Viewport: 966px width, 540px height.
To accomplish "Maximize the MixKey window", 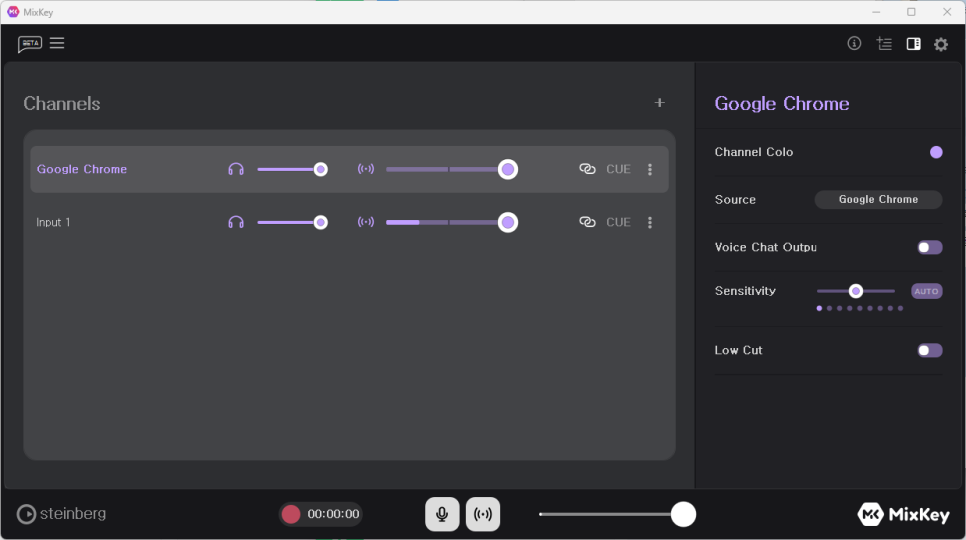I will pyautogui.click(x=911, y=12).
